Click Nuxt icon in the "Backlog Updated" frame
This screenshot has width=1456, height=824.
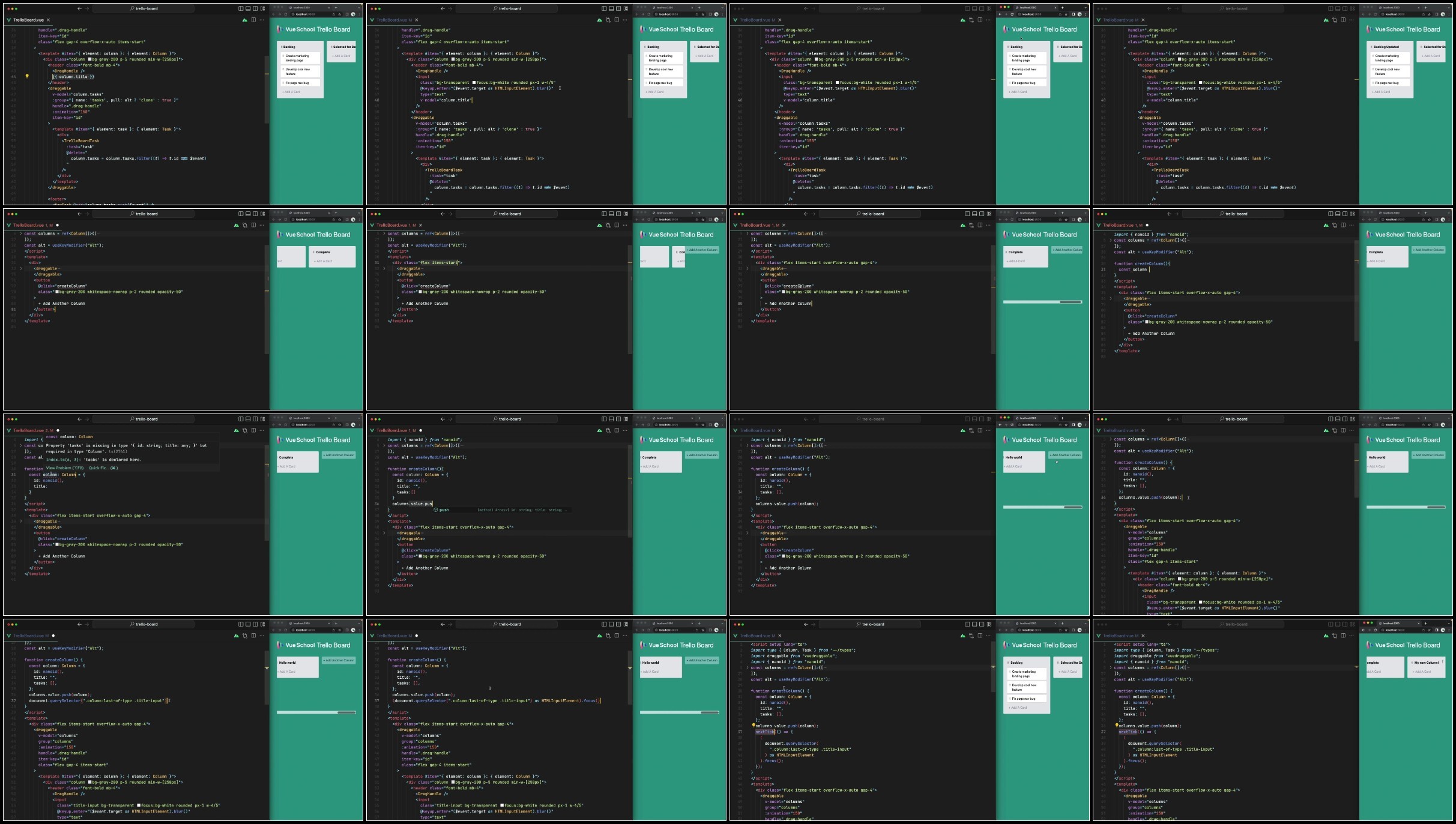[x=1326, y=20]
